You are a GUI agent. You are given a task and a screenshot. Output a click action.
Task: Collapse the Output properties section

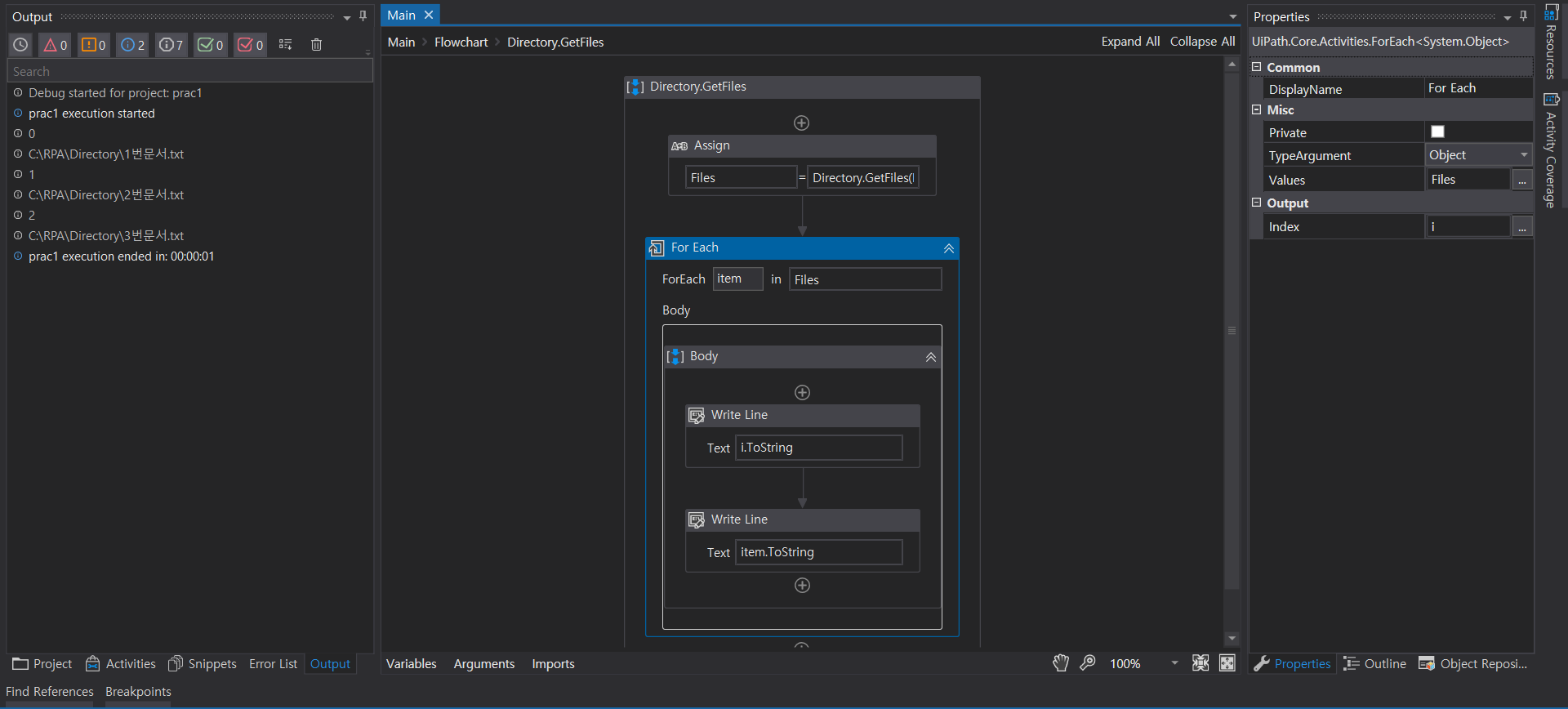point(1257,203)
